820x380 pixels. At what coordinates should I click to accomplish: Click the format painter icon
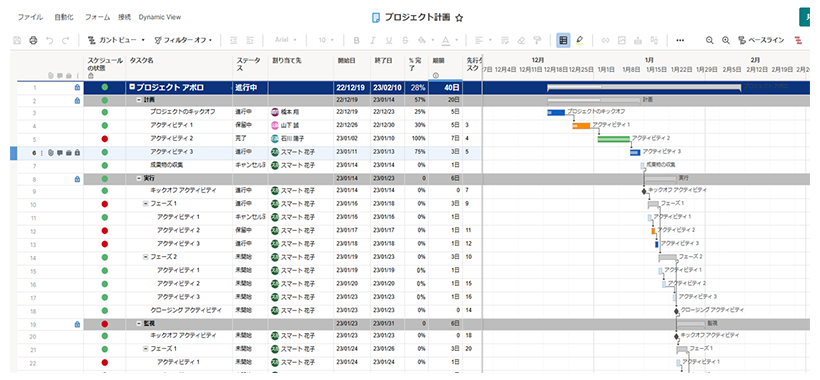537,40
